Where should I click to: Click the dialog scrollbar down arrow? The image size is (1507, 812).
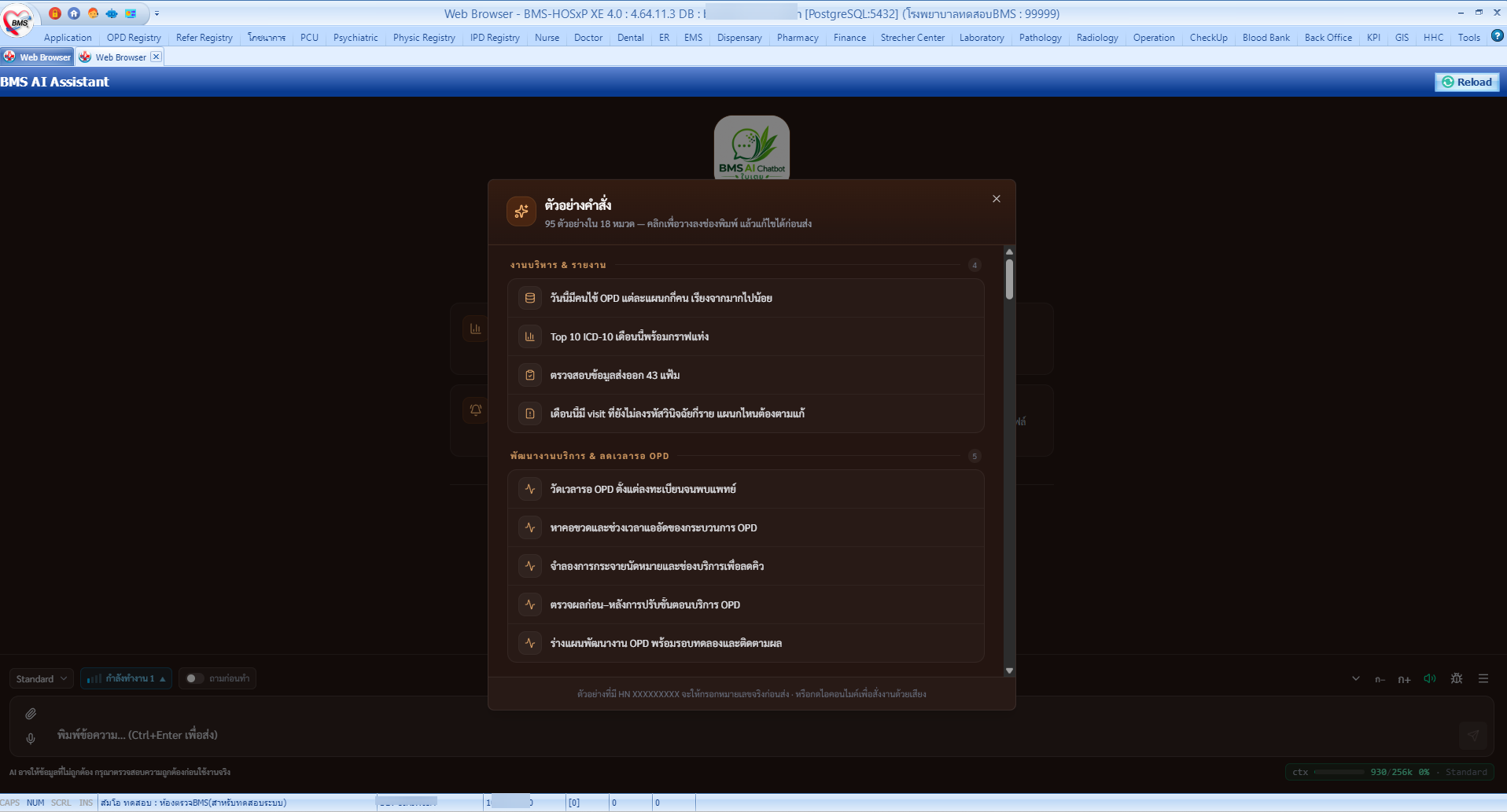(x=1009, y=671)
